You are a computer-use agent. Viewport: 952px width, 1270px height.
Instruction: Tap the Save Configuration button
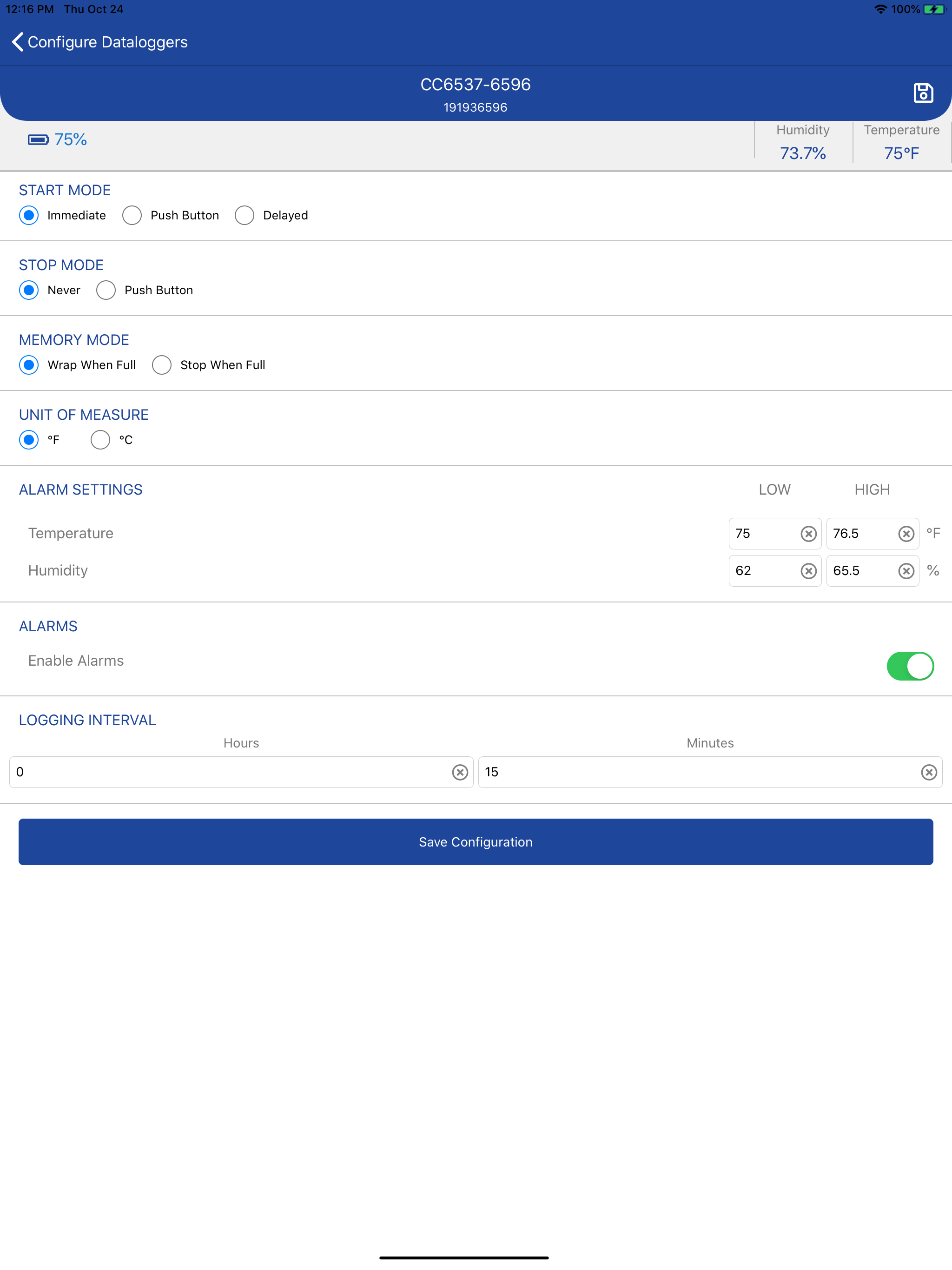tap(476, 842)
